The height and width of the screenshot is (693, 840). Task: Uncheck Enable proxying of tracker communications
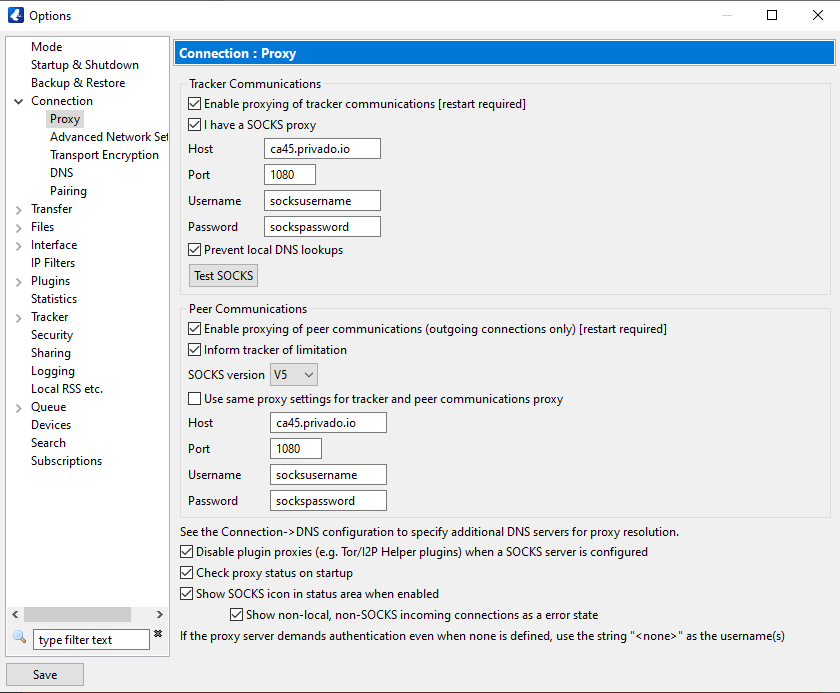[x=195, y=104]
